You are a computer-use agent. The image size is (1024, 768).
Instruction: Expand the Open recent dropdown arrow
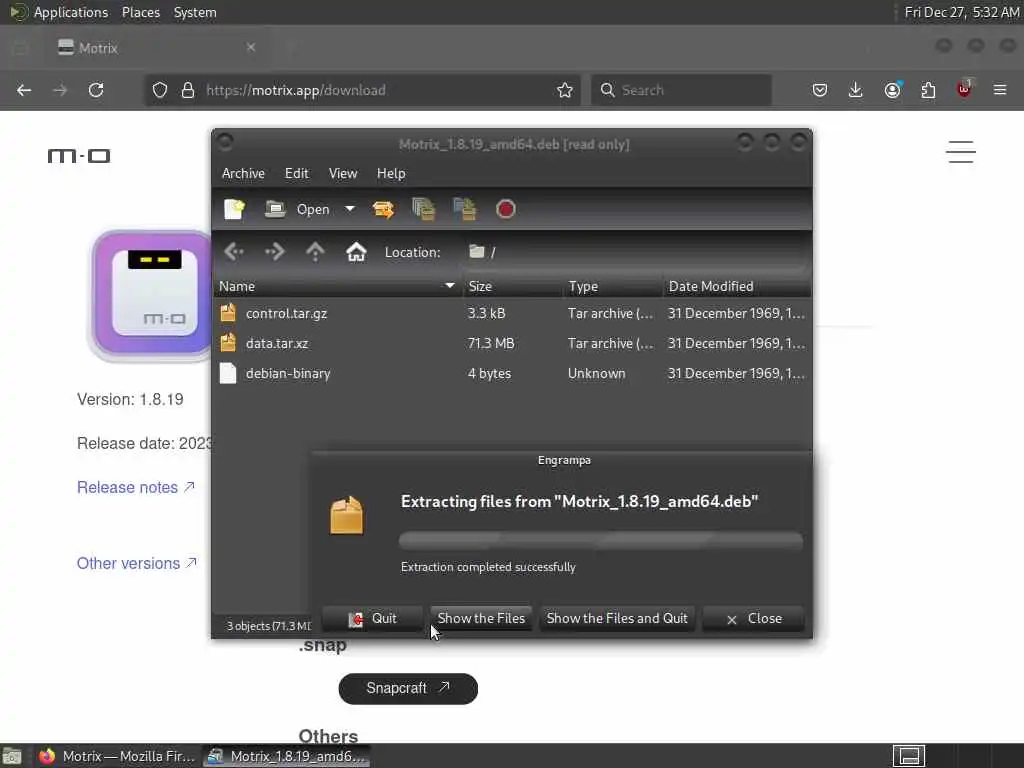point(350,209)
